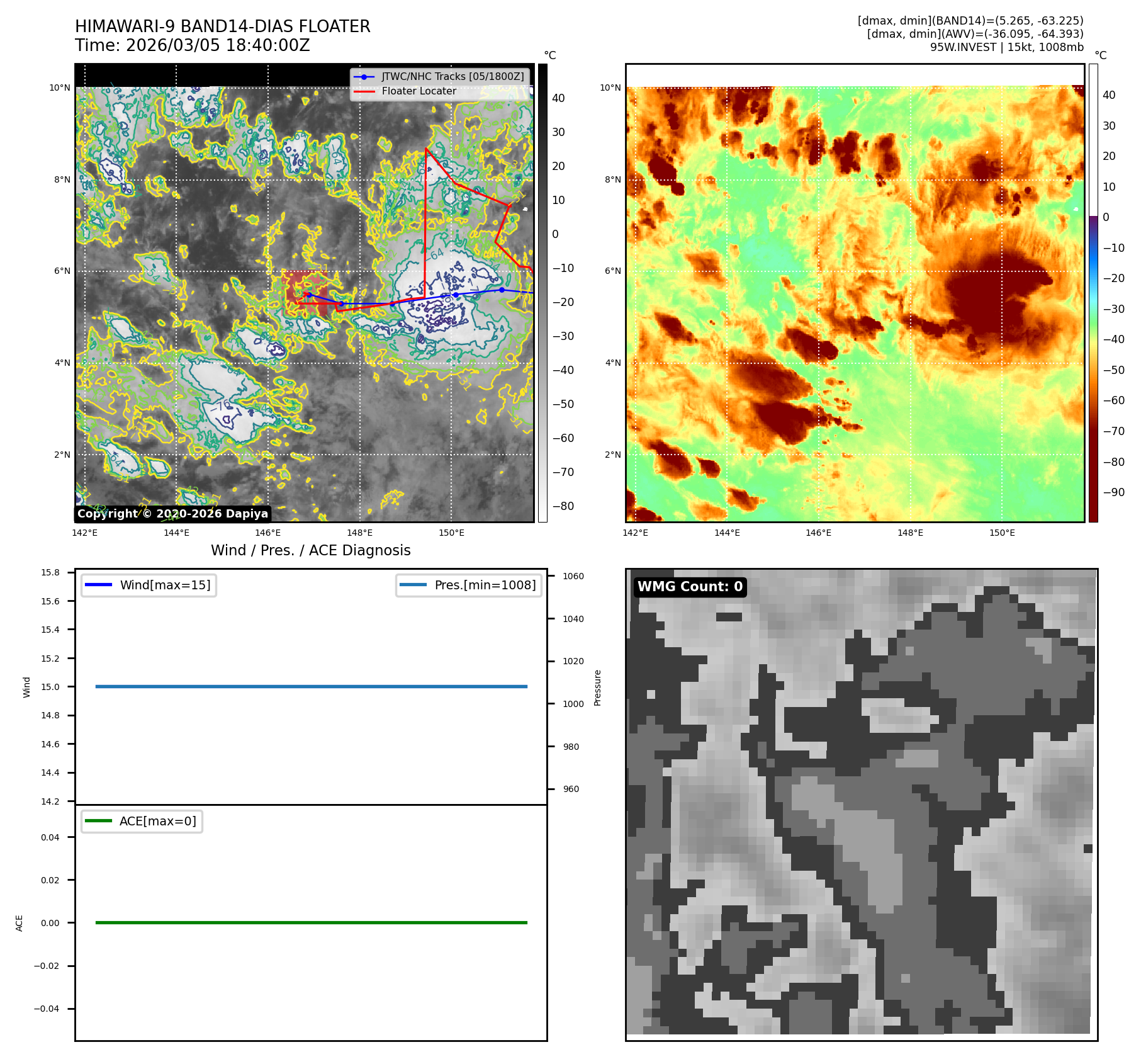1141x1064 pixels.
Task: Click the Wind / Pres. / ACE Diagnosis title
Action: pos(310,550)
